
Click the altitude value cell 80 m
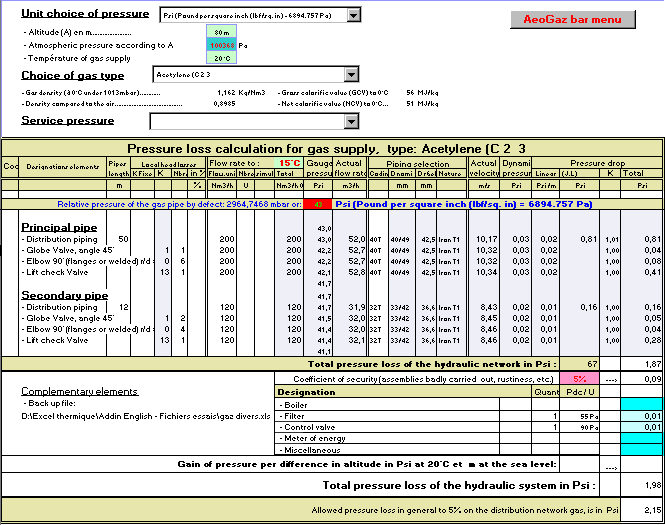[221, 32]
